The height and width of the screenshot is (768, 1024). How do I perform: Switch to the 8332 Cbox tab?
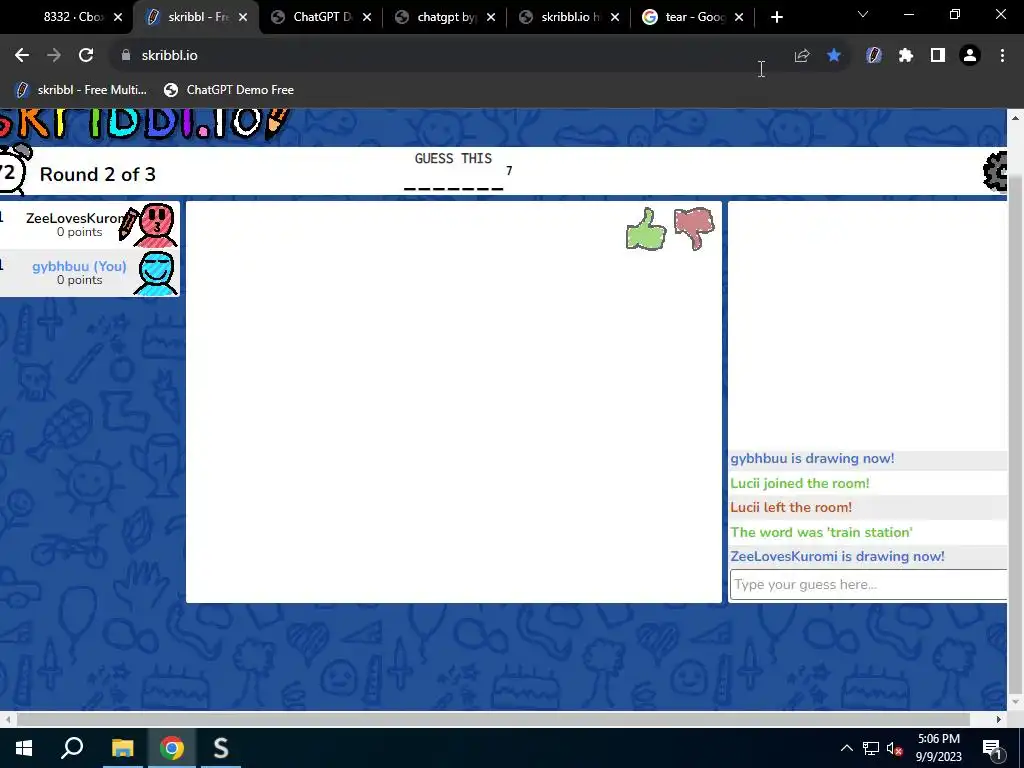click(71, 17)
